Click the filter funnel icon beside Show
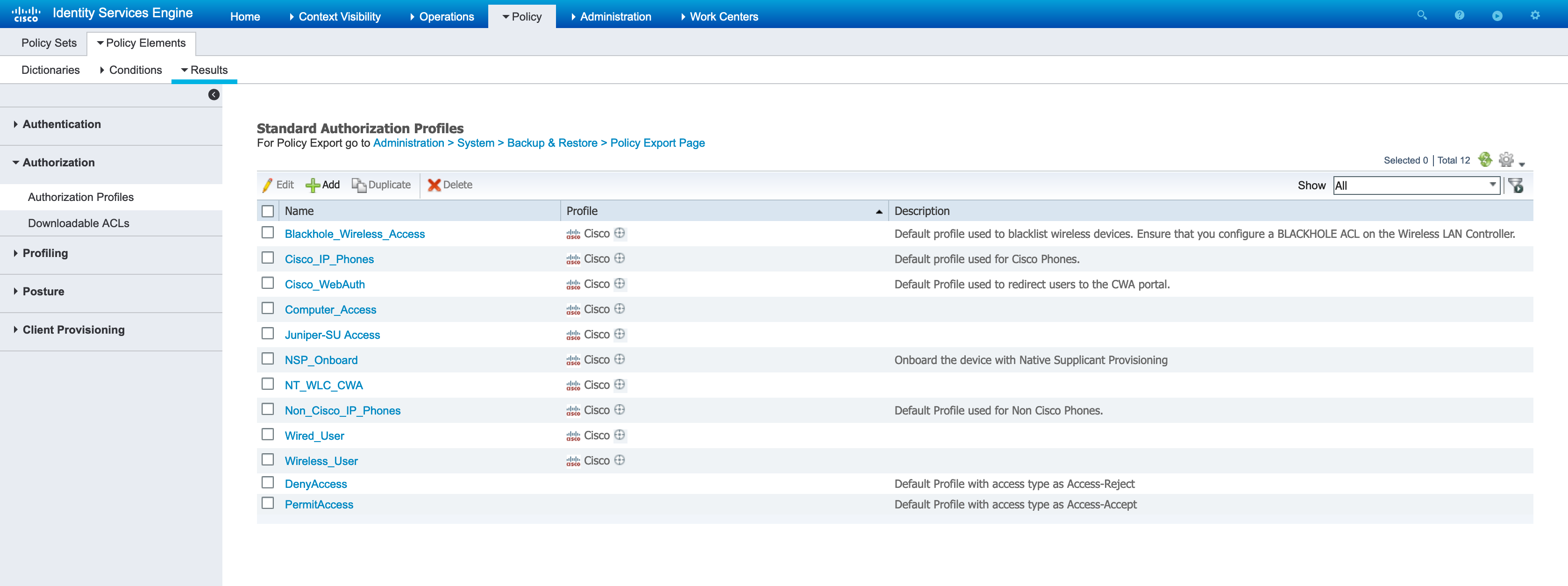The height and width of the screenshot is (586, 1568). coord(1516,185)
